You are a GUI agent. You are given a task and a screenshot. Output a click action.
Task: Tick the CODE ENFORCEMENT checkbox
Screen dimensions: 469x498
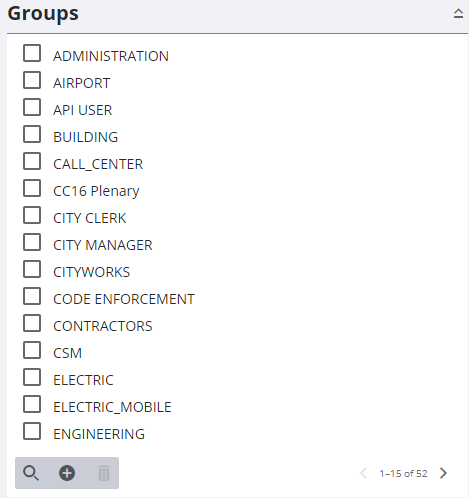pyautogui.click(x=32, y=296)
